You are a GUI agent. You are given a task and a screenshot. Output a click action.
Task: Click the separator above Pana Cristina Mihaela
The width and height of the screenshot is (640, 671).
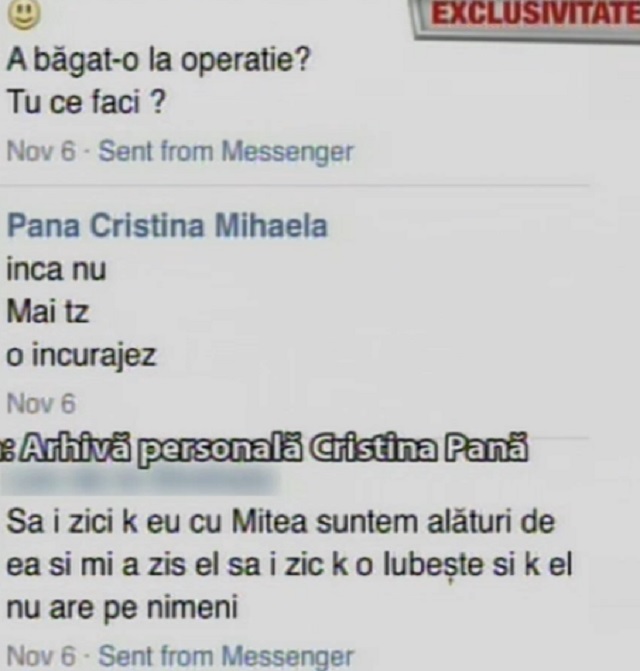(x=295, y=186)
